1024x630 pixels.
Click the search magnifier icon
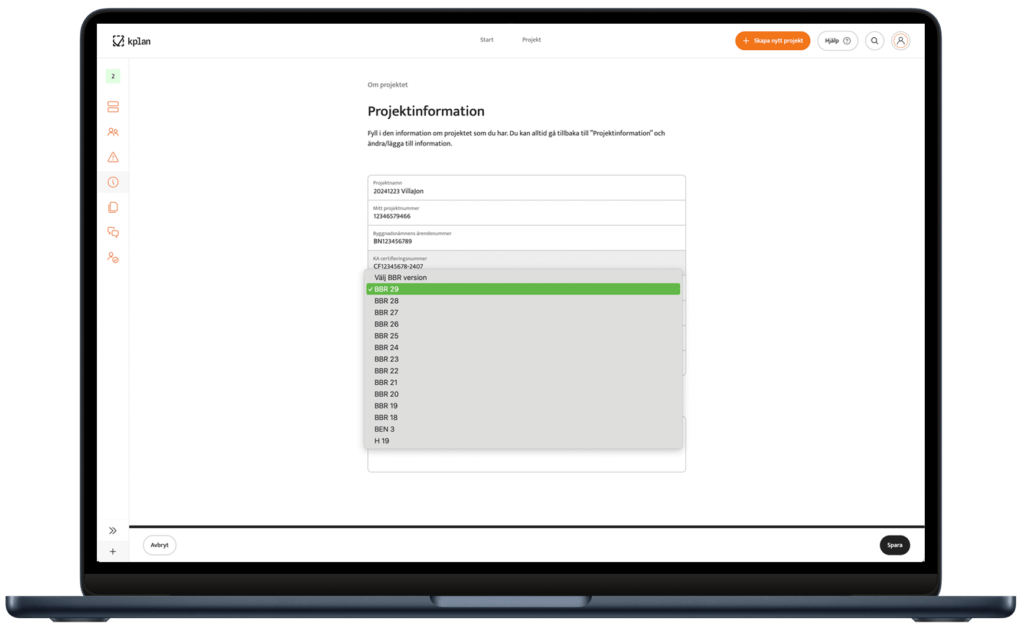(875, 41)
